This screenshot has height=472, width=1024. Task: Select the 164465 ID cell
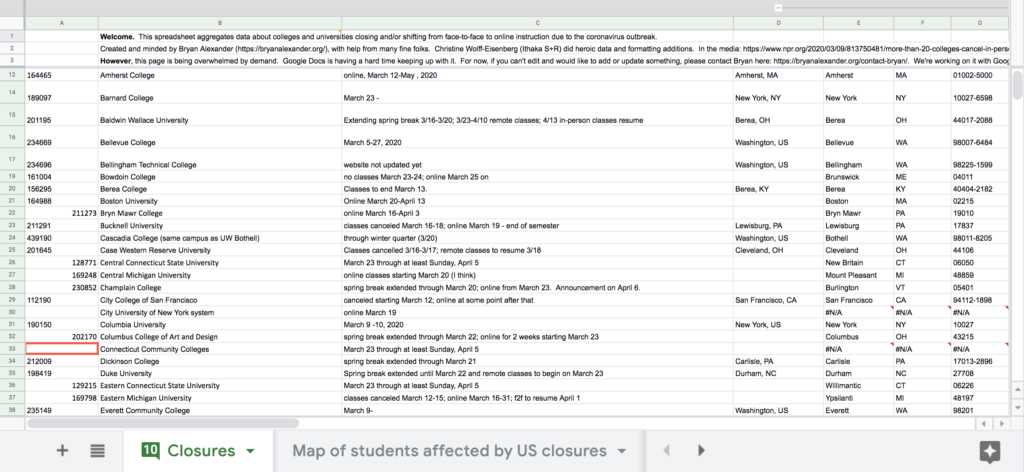pos(61,75)
